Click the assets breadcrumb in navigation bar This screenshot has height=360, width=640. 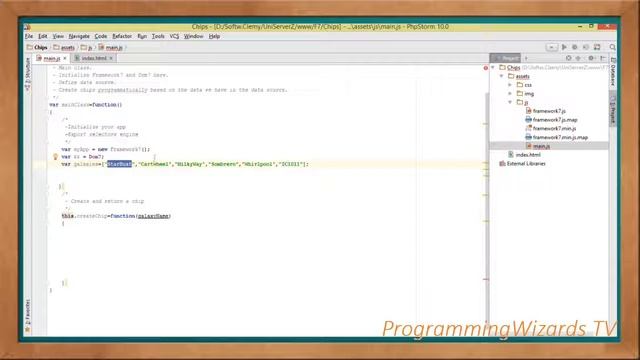pos(64,48)
